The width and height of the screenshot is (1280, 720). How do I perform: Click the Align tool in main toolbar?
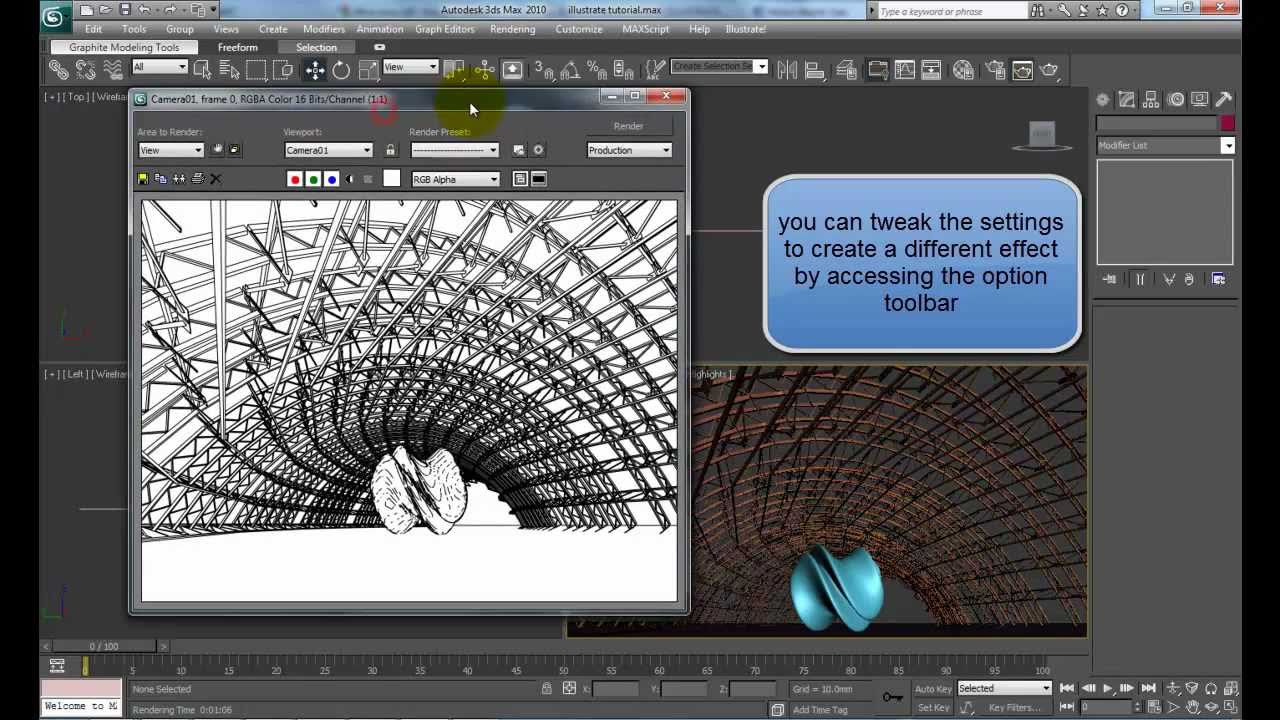(814, 69)
